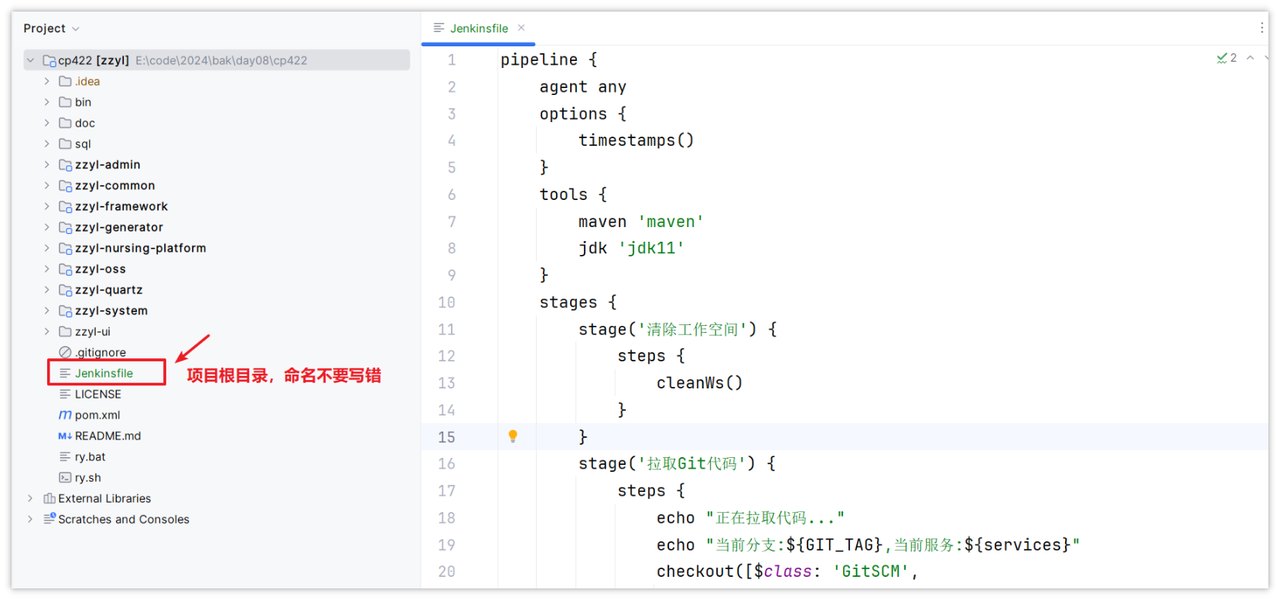Click 'cleanWs()' on line 13
Viewport: 1280px width, 600px height.
point(700,383)
